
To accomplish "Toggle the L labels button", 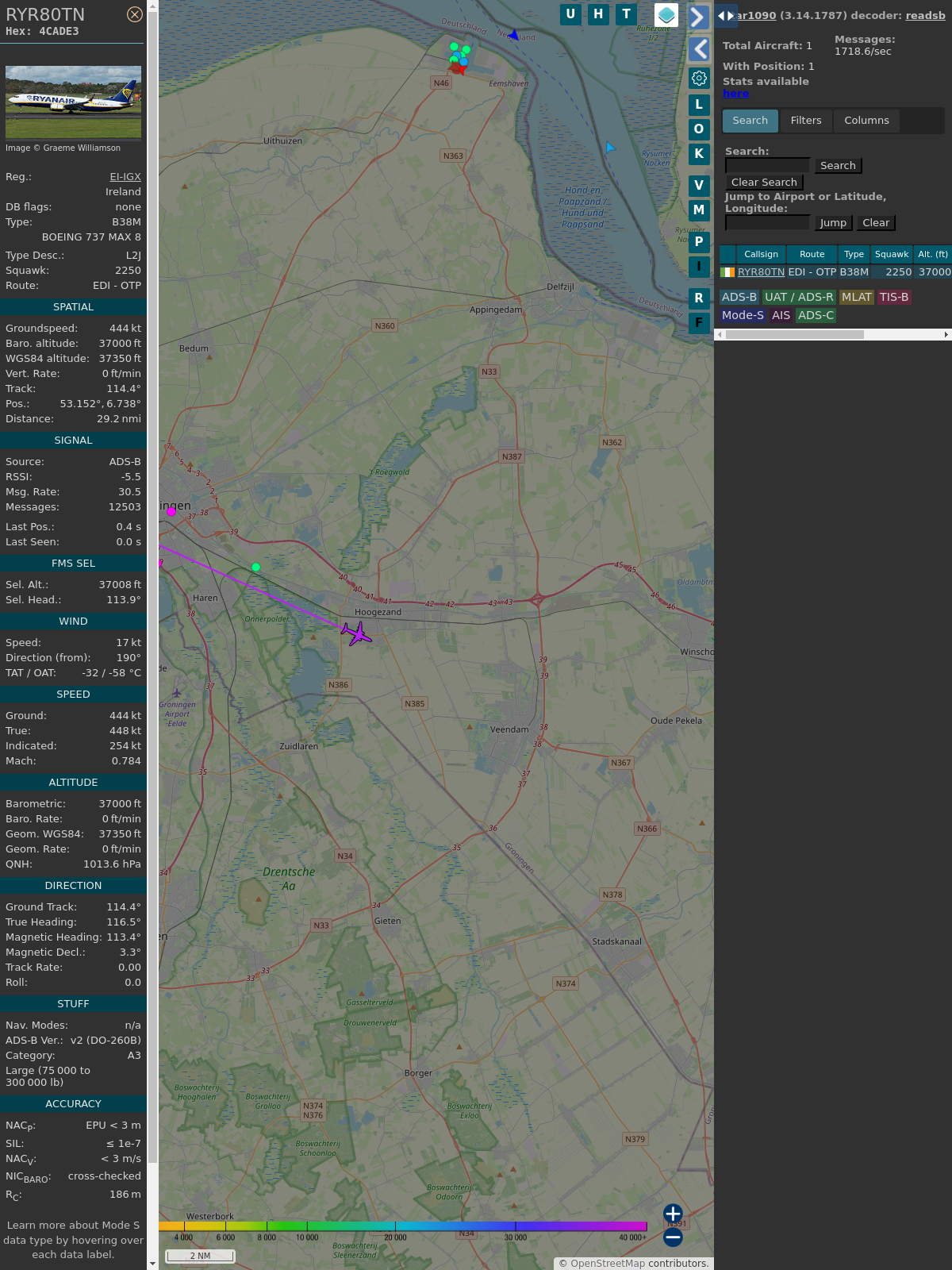I will click(699, 105).
